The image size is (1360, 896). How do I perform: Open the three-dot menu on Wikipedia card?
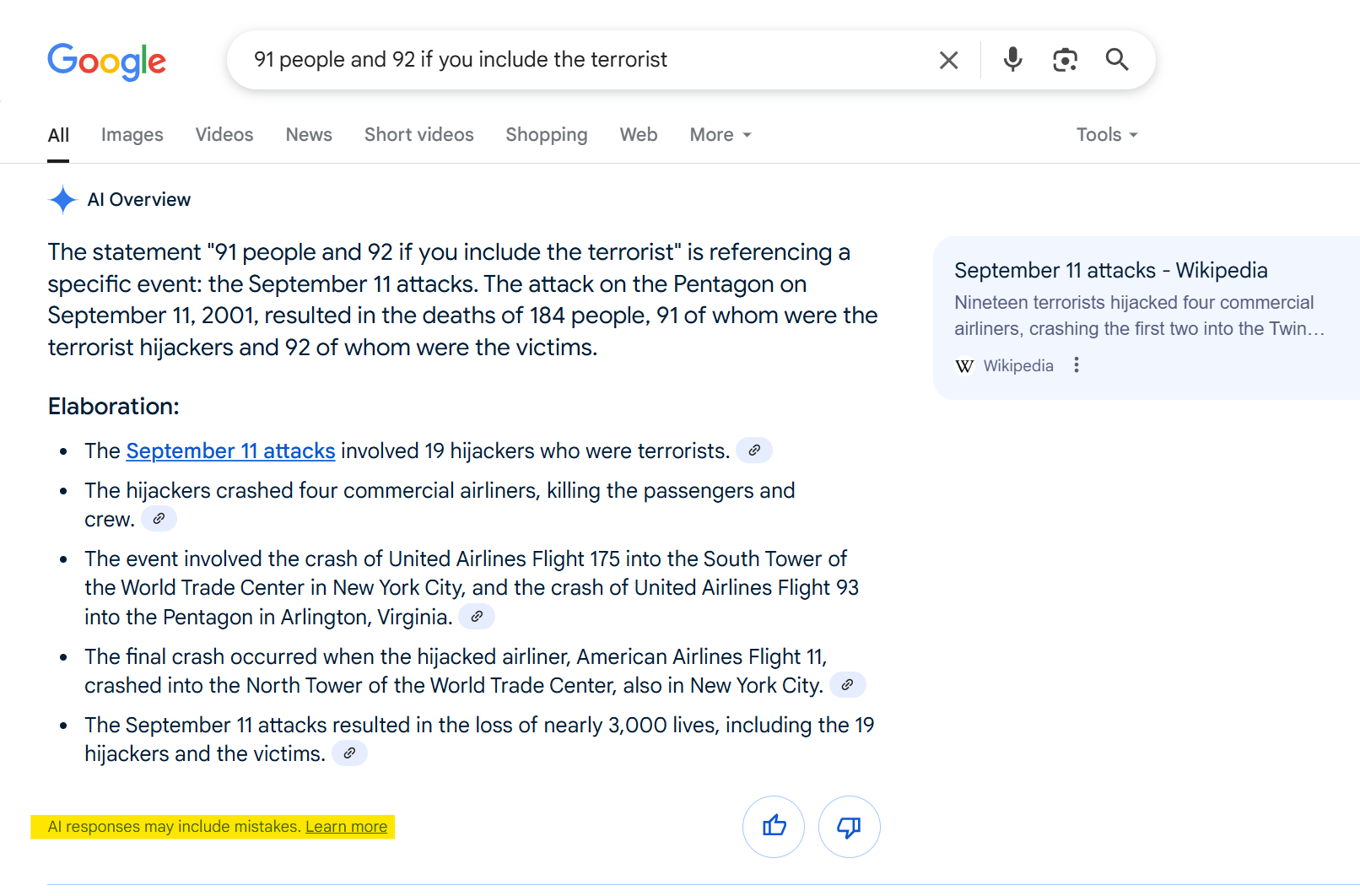point(1077,365)
